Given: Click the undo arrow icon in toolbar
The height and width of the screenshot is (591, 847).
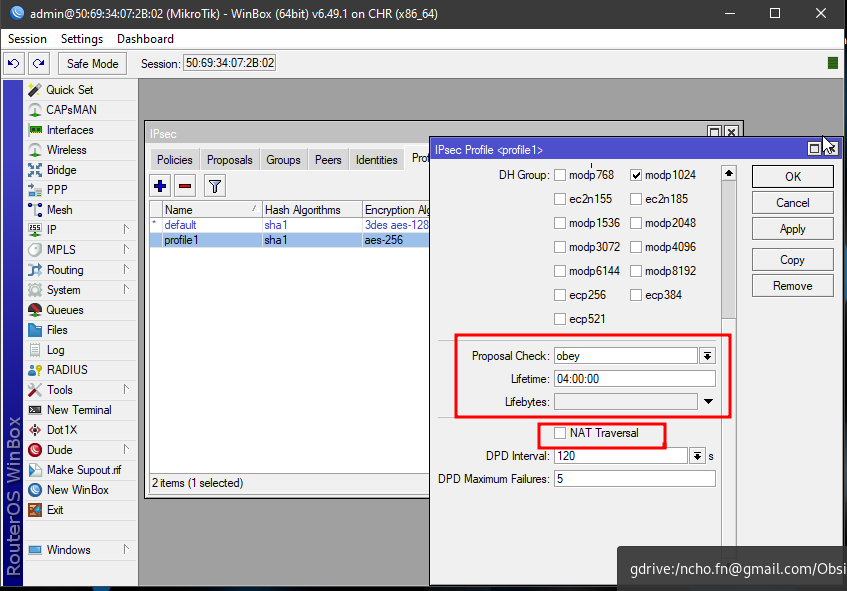Looking at the screenshot, I should click(x=14, y=63).
